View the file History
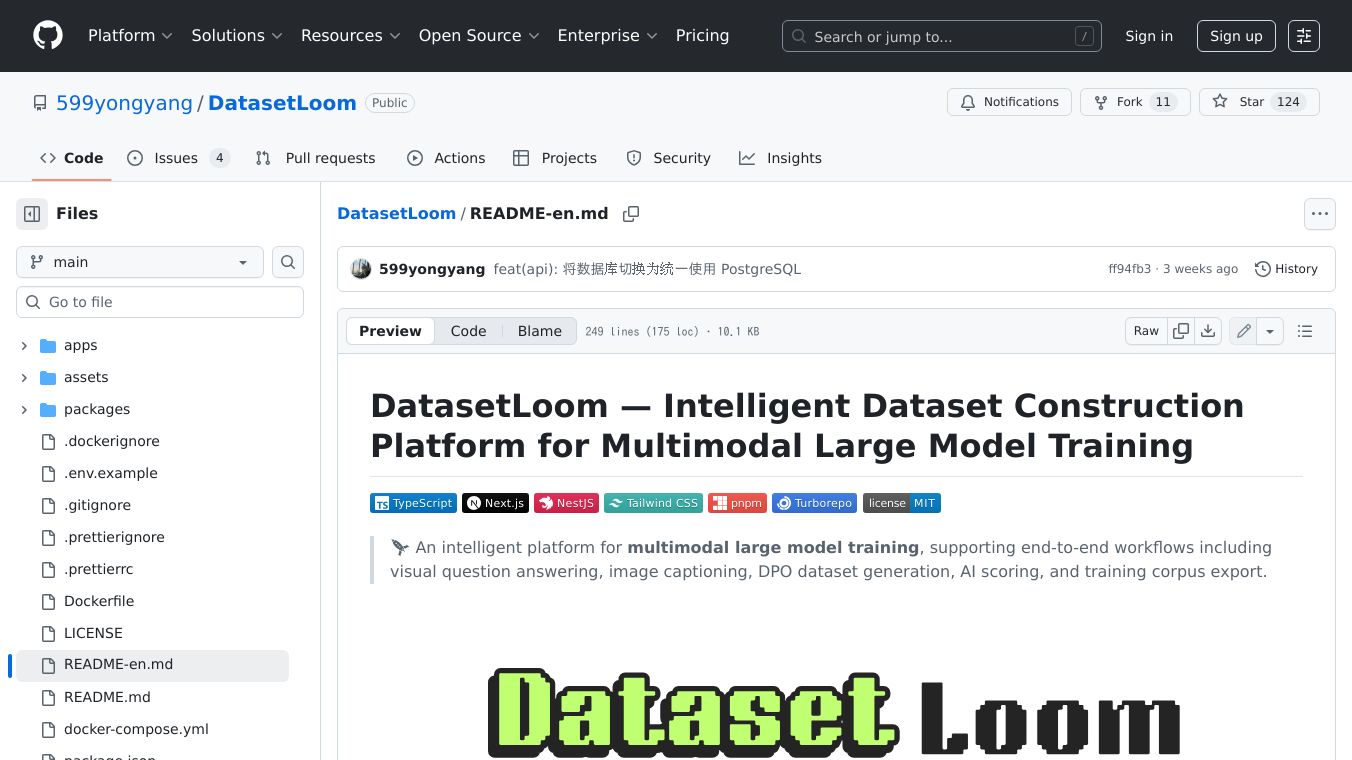This screenshot has width=1352, height=760. point(1286,269)
